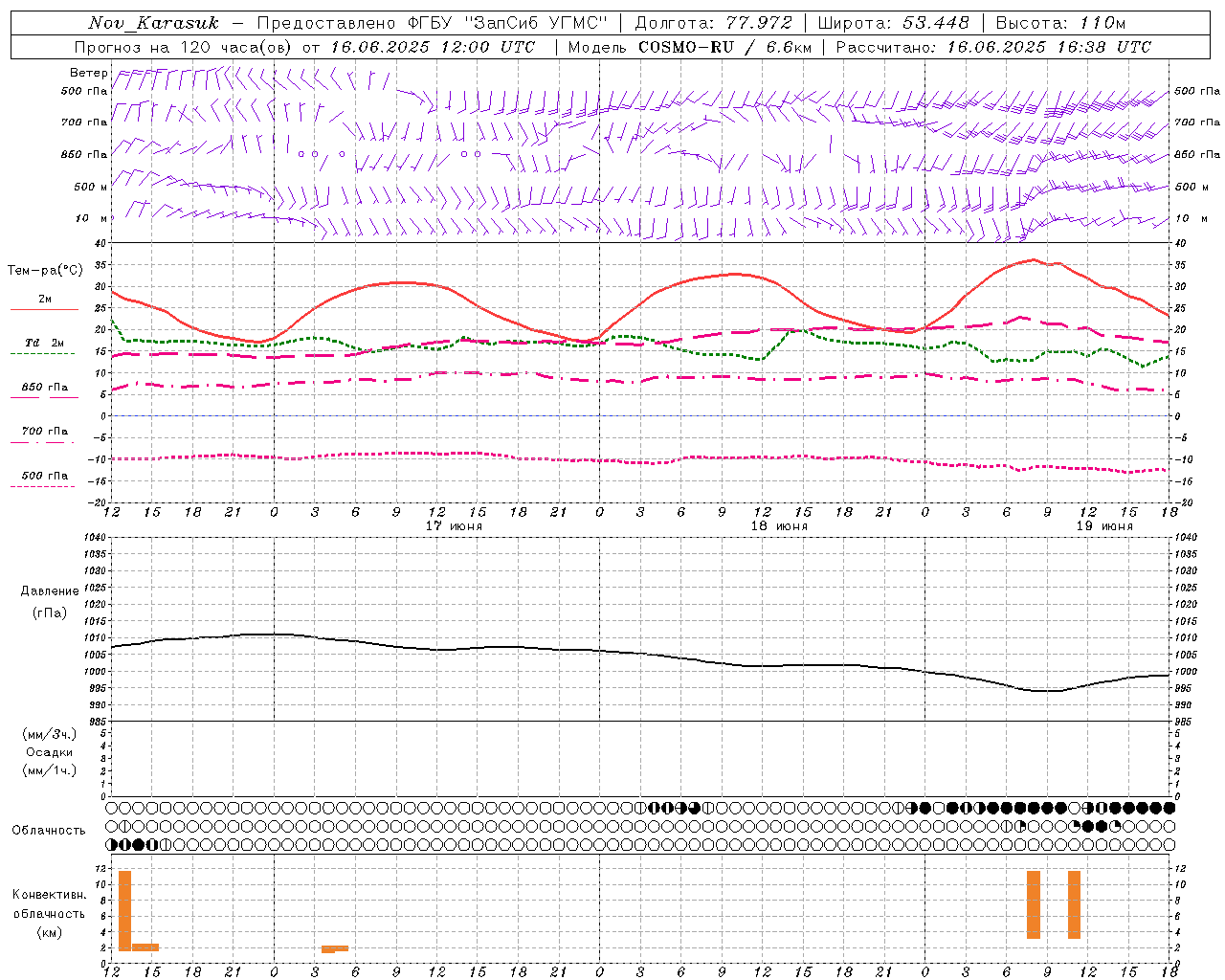Click the 'Прогноз на 120 часа(ов)' text
Screen dimensions: 1225x980
pos(184,47)
